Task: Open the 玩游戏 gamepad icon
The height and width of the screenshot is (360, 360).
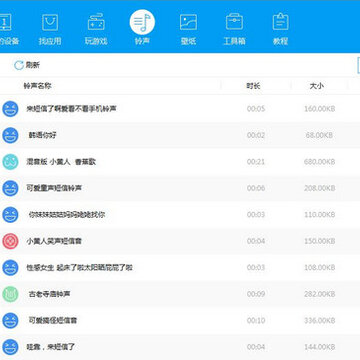Action: (x=96, y=23)
